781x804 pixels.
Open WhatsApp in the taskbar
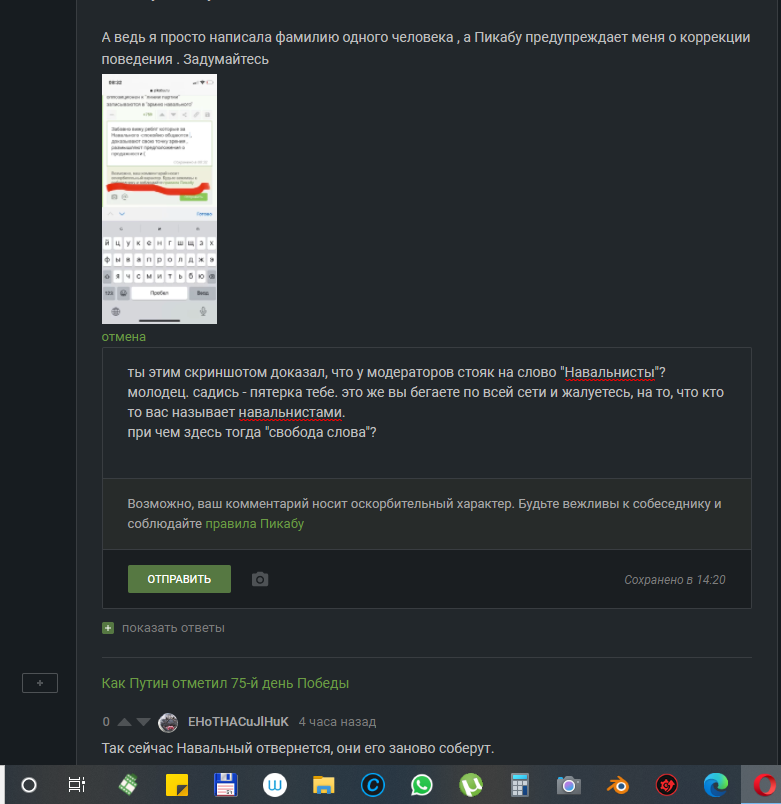click(422, 785)
